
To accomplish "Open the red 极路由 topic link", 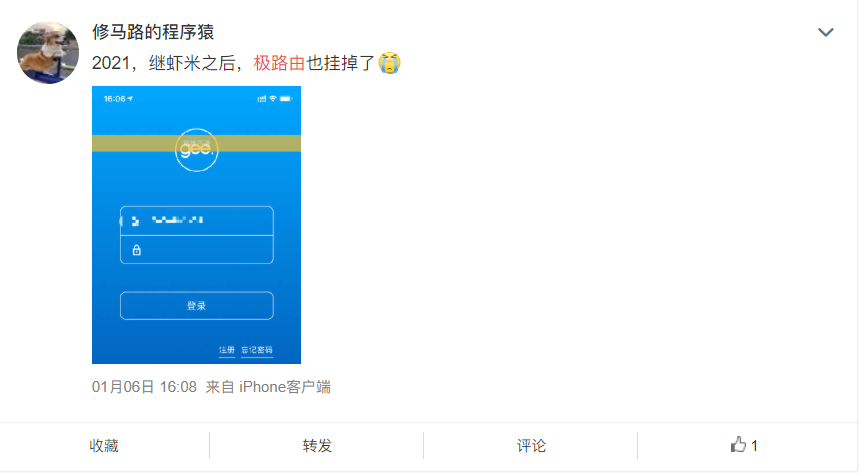I will (279, 63).
